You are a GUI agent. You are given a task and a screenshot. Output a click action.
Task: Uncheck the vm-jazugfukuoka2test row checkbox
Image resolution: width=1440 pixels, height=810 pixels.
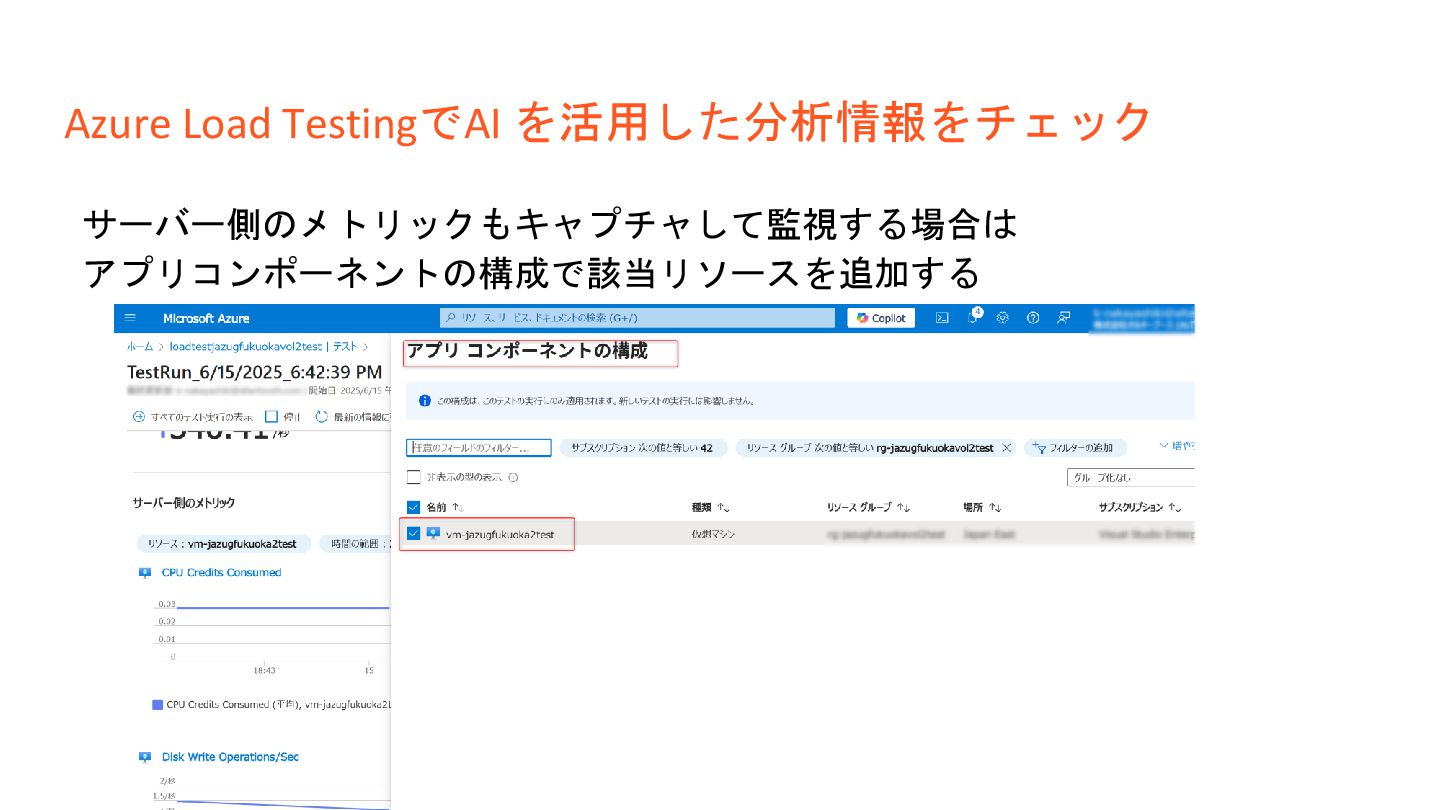pos(414,534)
